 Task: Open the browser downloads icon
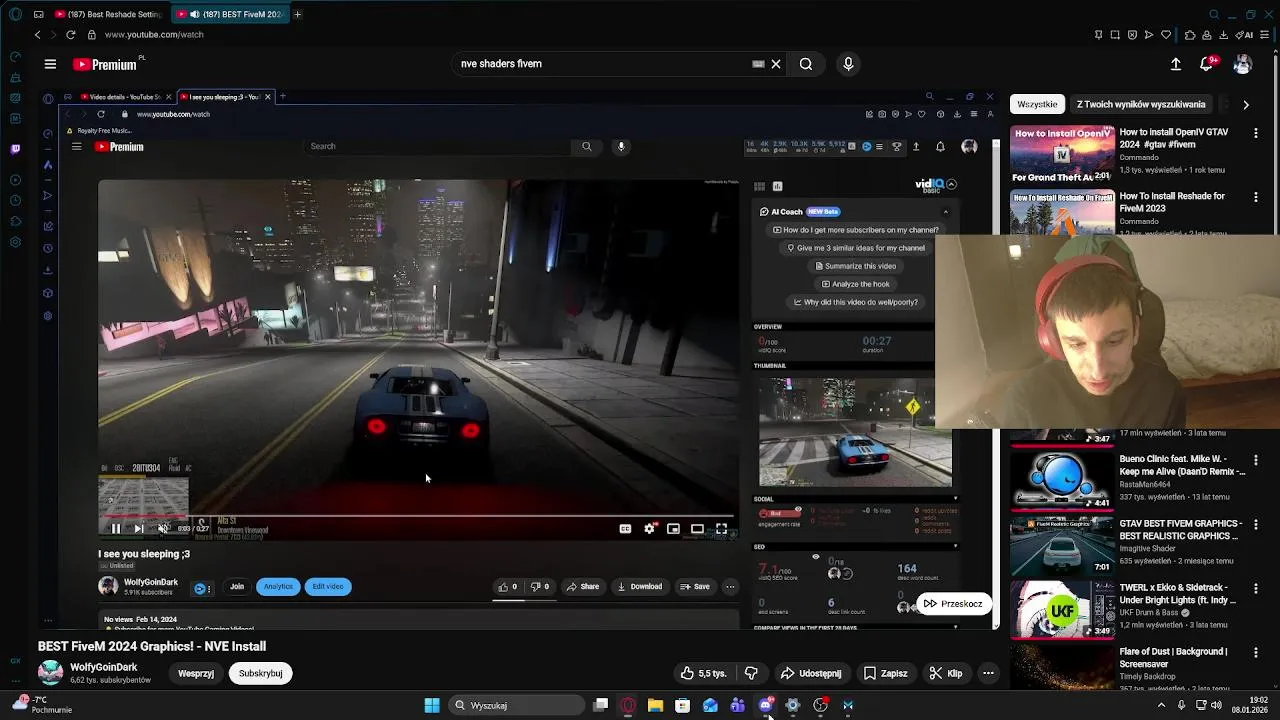pyautogui.click(x=1223, y=35)
